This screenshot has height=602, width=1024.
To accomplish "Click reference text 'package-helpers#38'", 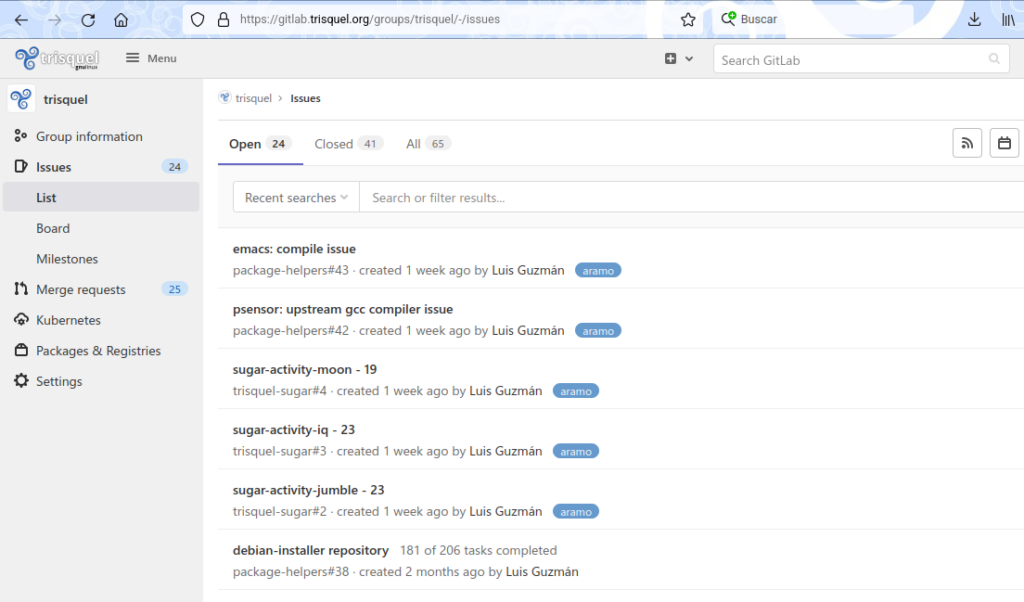I will [x=291, y=572].
